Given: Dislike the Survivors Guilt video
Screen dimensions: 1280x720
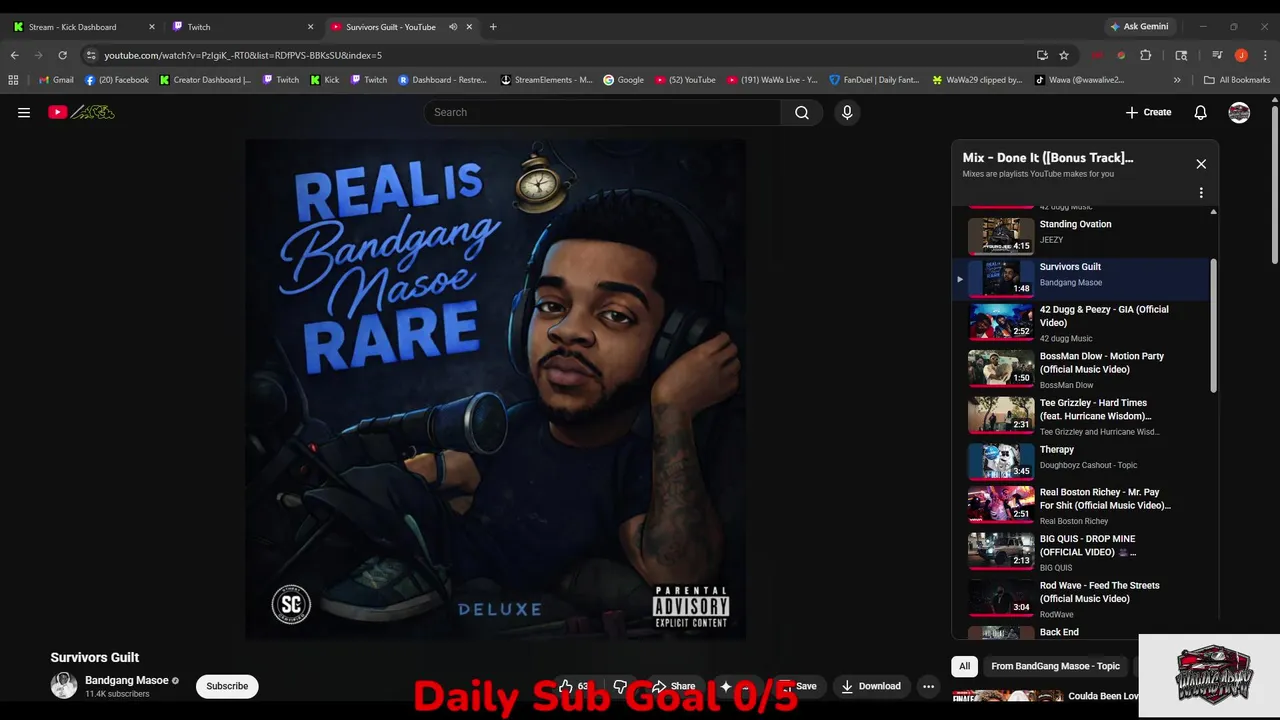Looking at the screenshot, I should point(620,686).
